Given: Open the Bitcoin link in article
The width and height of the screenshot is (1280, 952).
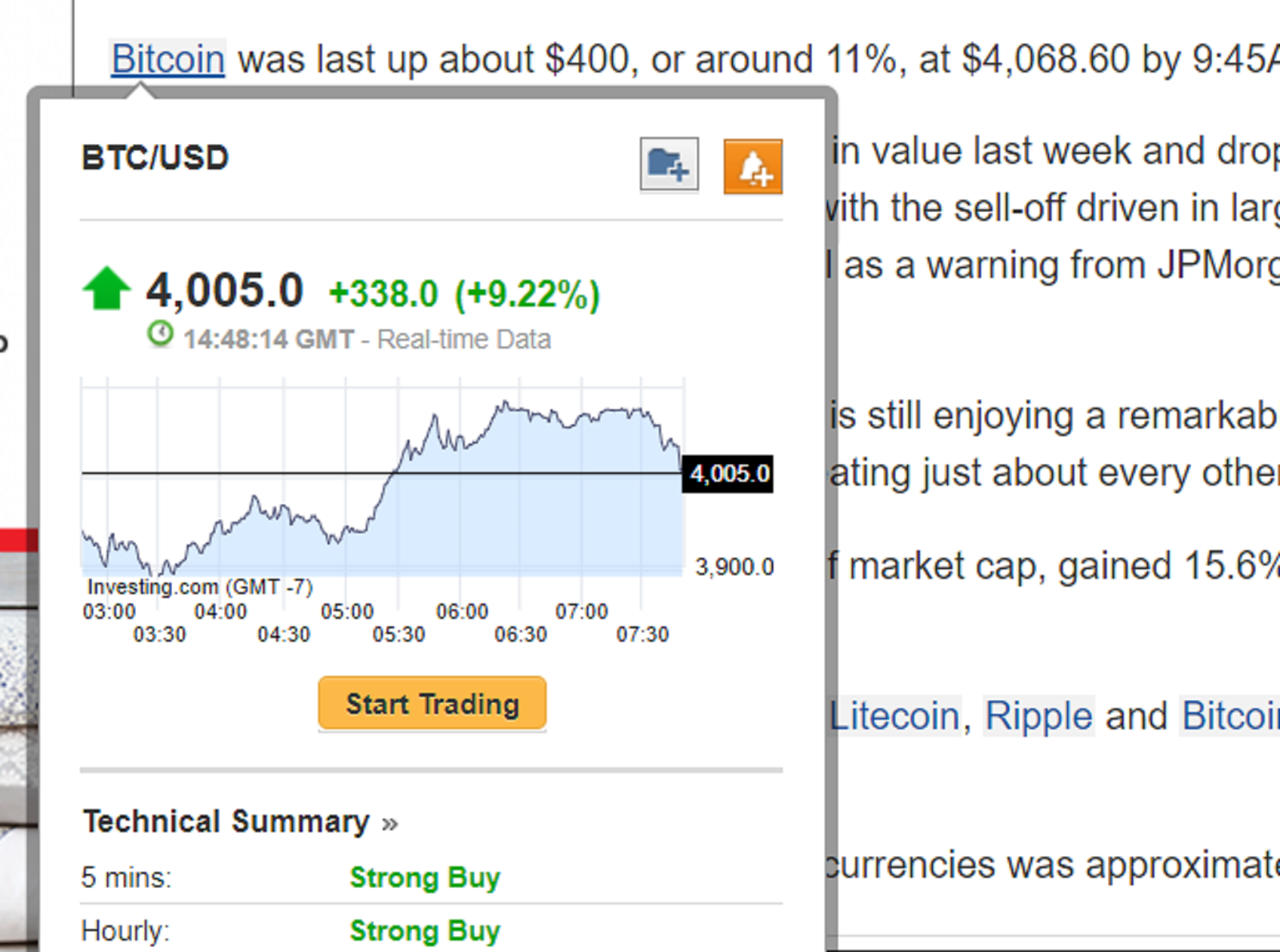Looking at the screenshot, I should [168, 59].
